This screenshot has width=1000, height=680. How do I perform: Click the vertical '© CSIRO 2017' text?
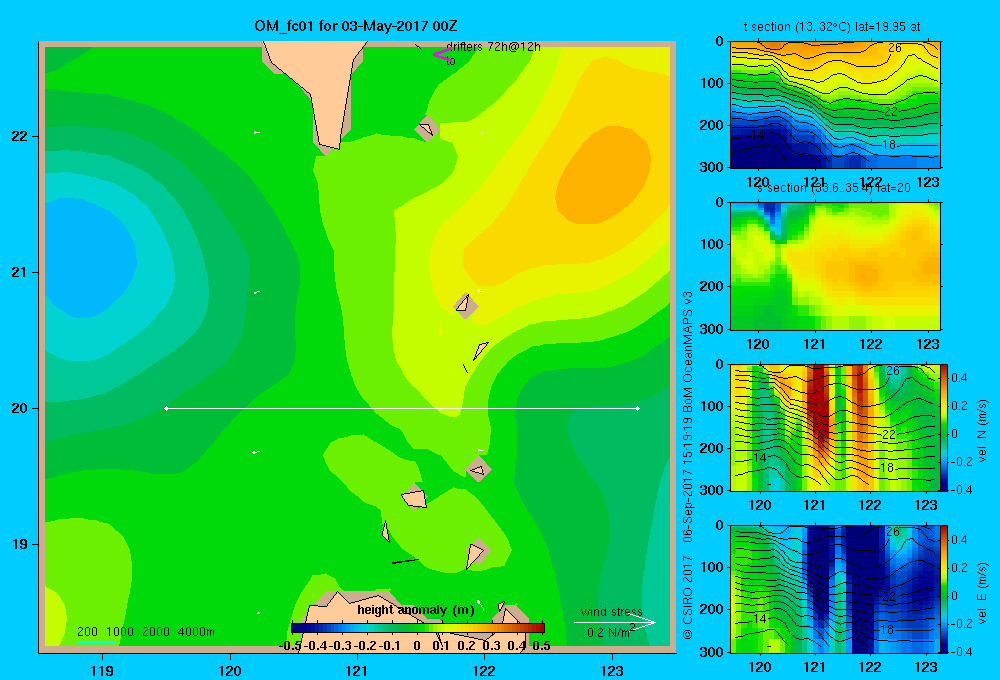click(688, 597)
